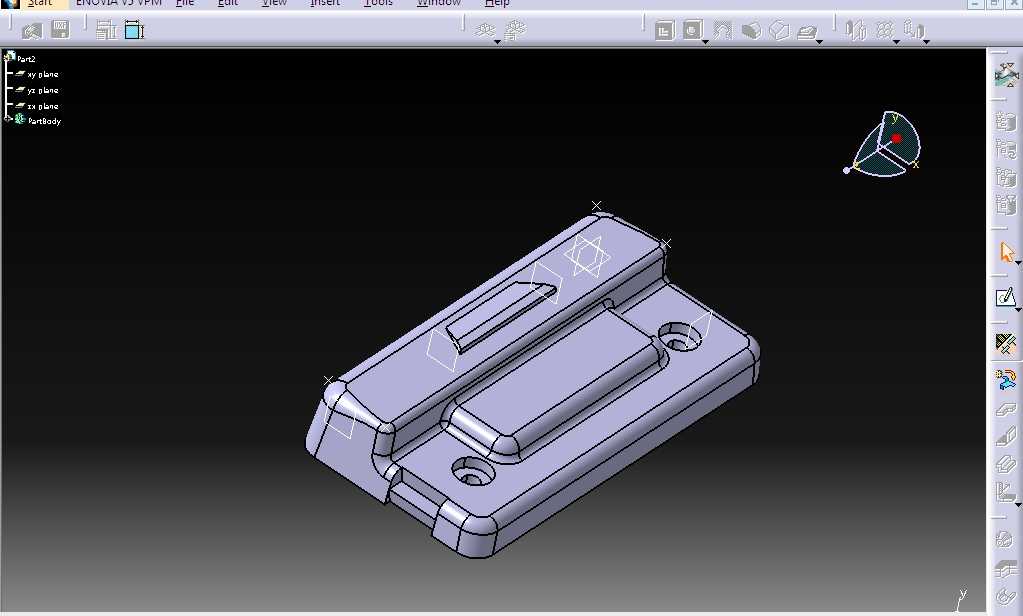Open the Help menu
The image size is (1023, 616).
pos(497,3)
